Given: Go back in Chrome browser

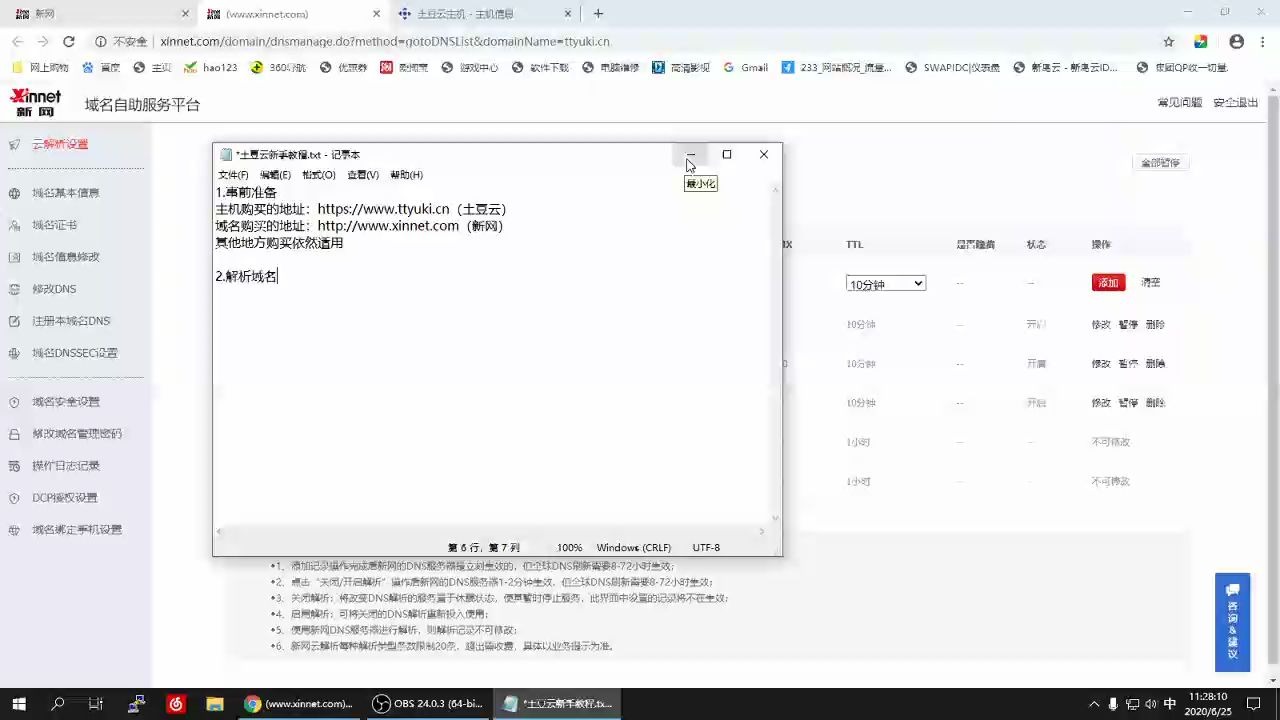Looking at the screenshot, I should (x=18, y=42).
